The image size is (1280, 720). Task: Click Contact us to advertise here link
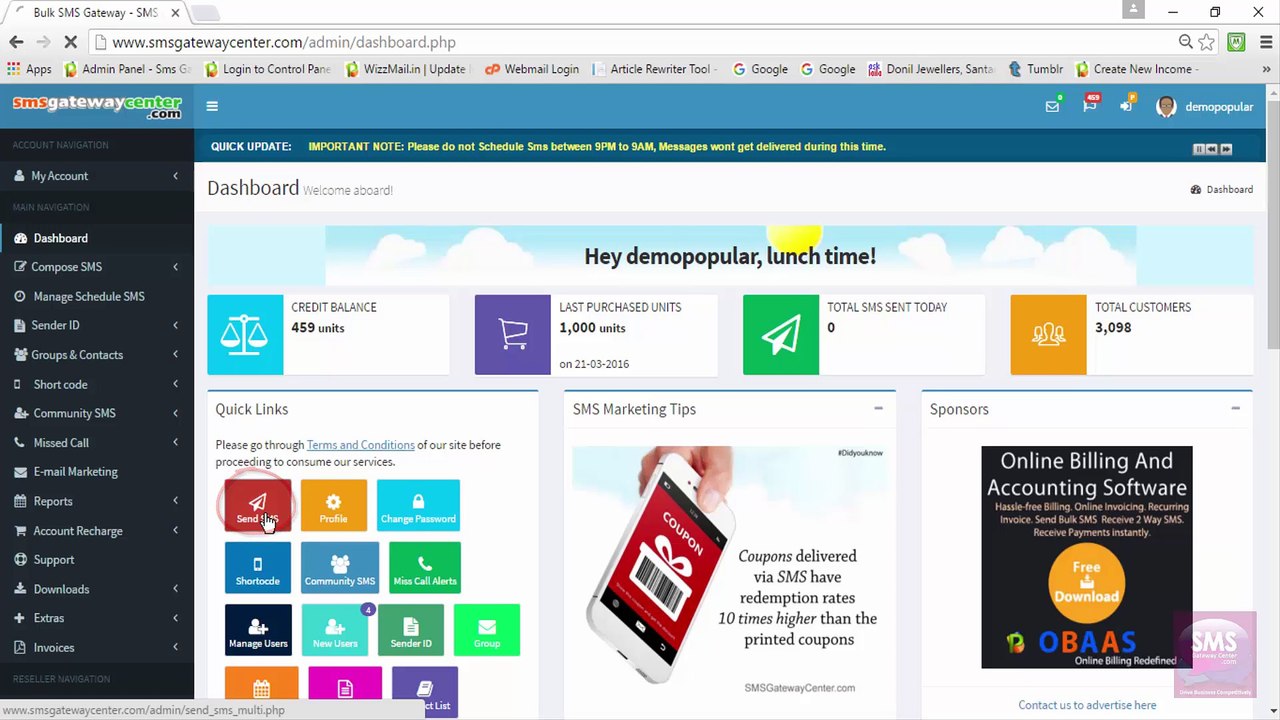tap(1087, 705)
